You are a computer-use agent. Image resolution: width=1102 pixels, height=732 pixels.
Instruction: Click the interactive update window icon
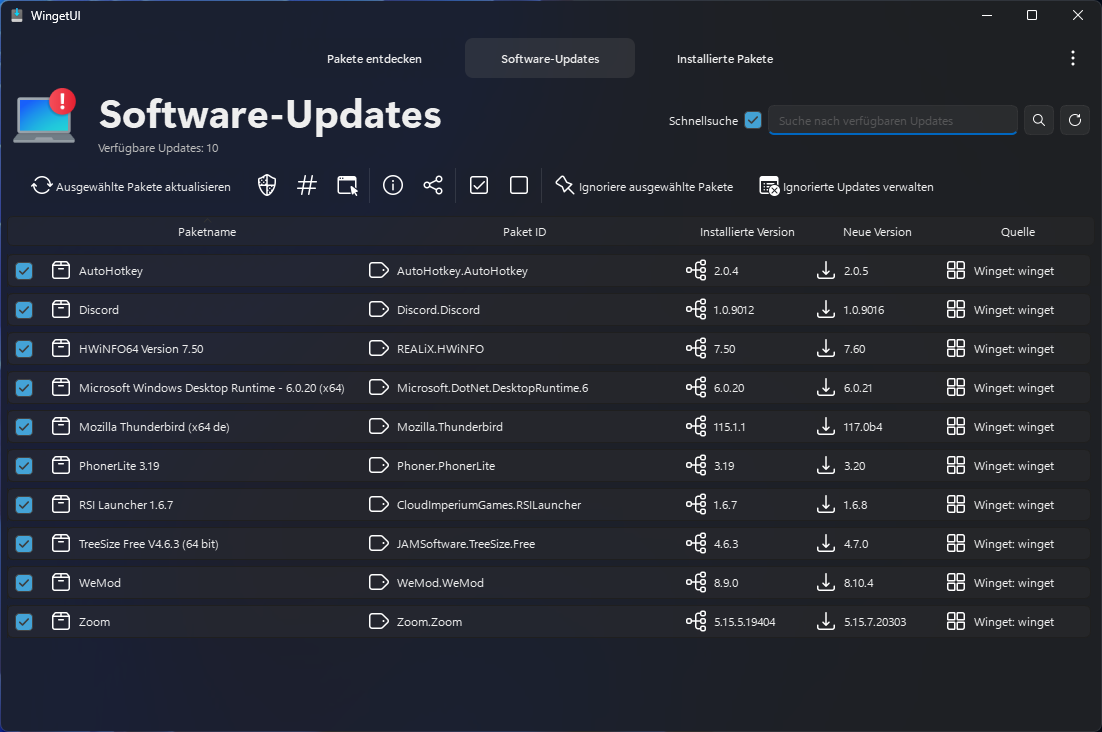tap(347, 185)
